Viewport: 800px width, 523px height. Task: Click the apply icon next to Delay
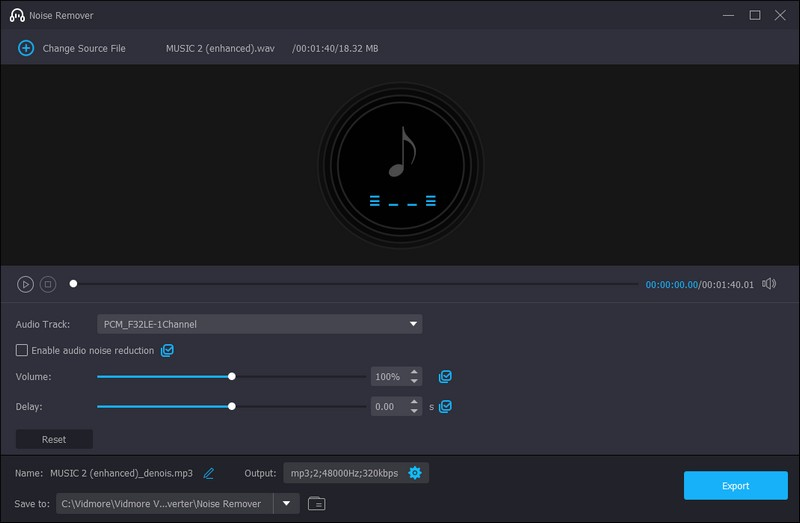(446, 407)
